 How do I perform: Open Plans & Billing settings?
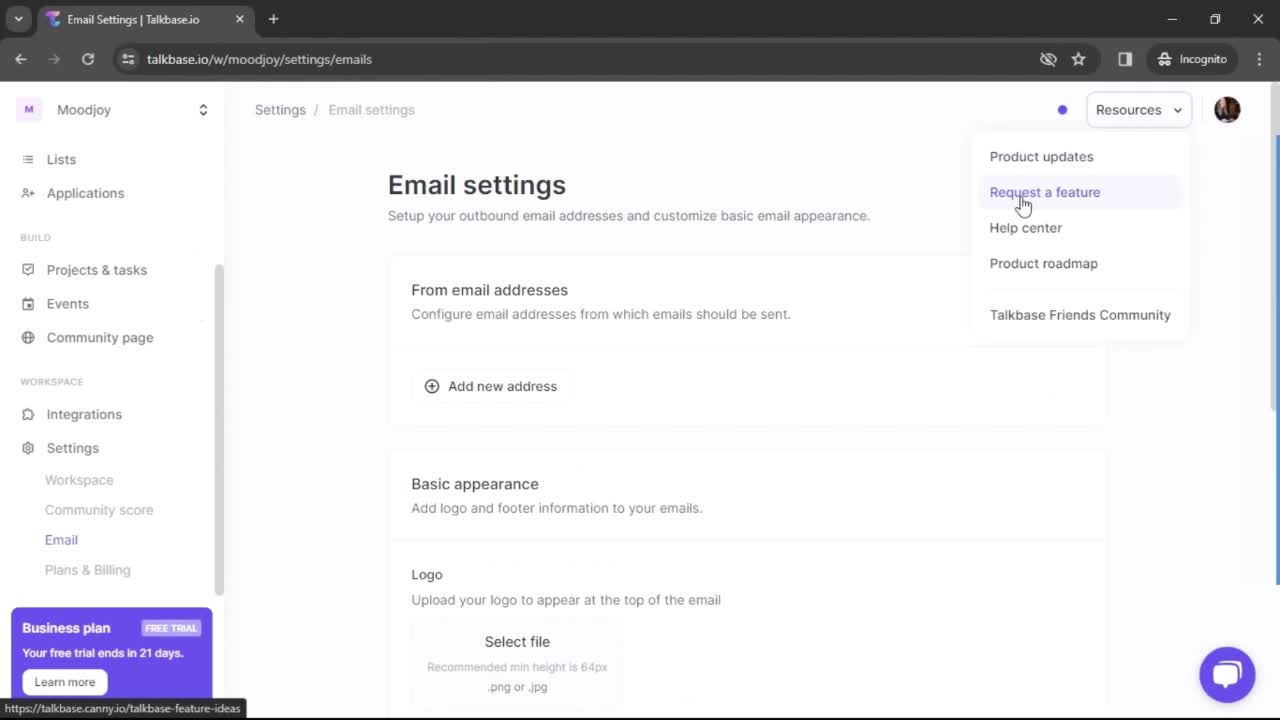[87, 570]
